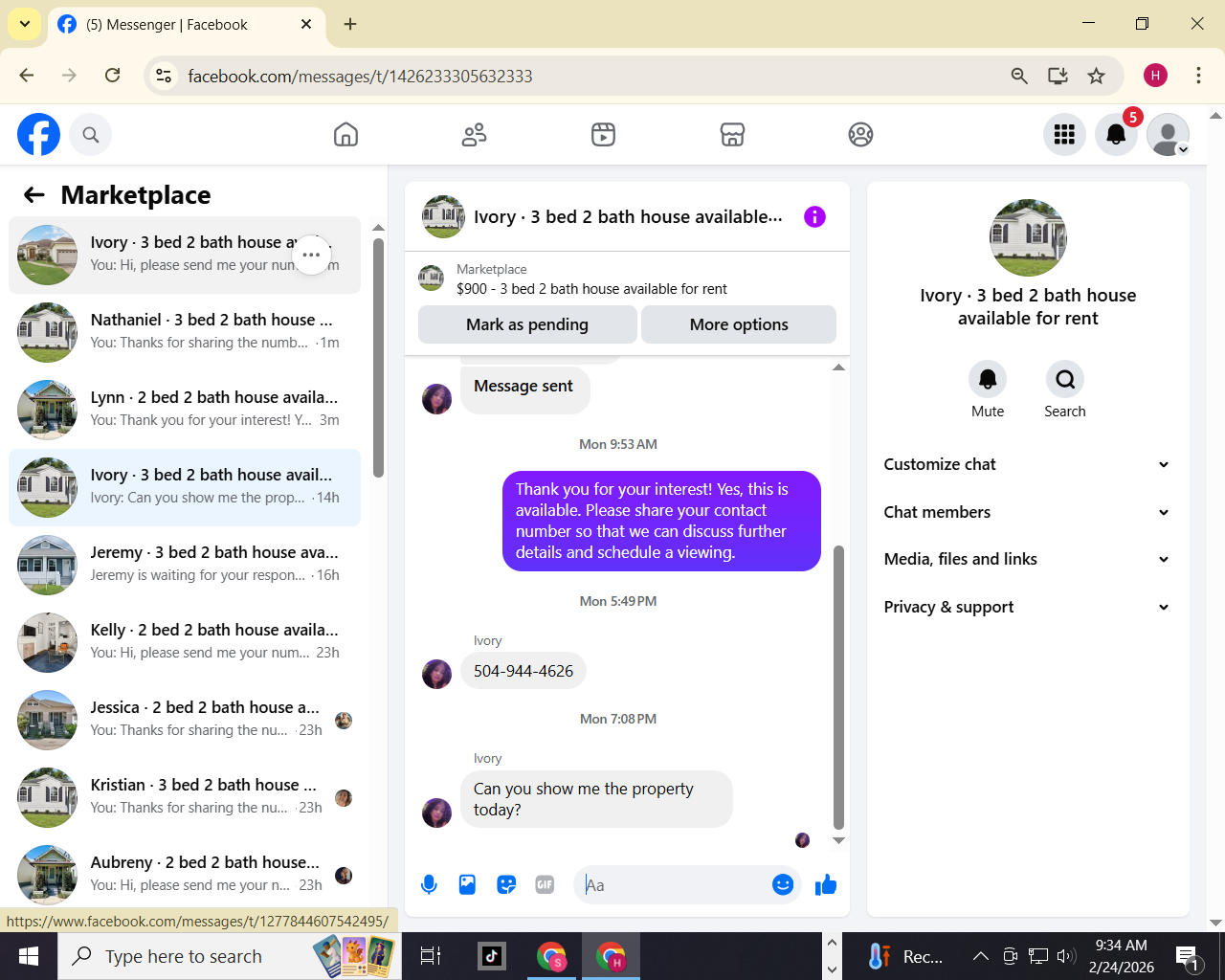Viewport: 1225px width, 980px height.
Task: Open the tab search dropdown arrow
Action: [25, 24]
